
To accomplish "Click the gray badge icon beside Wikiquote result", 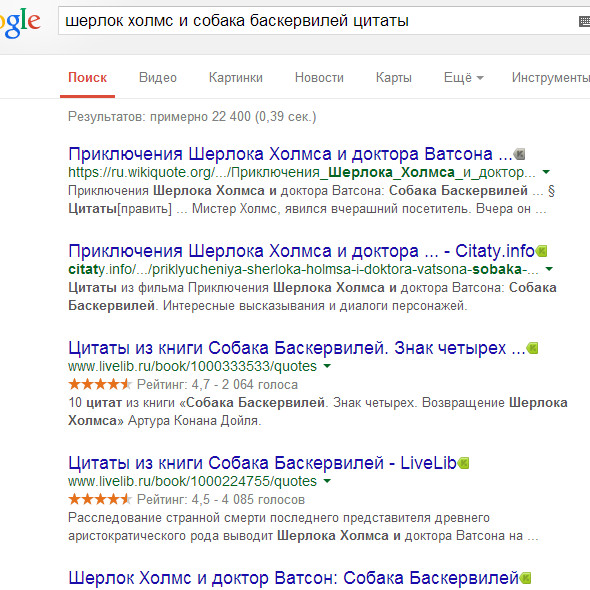I will click(x=519, y=154).
